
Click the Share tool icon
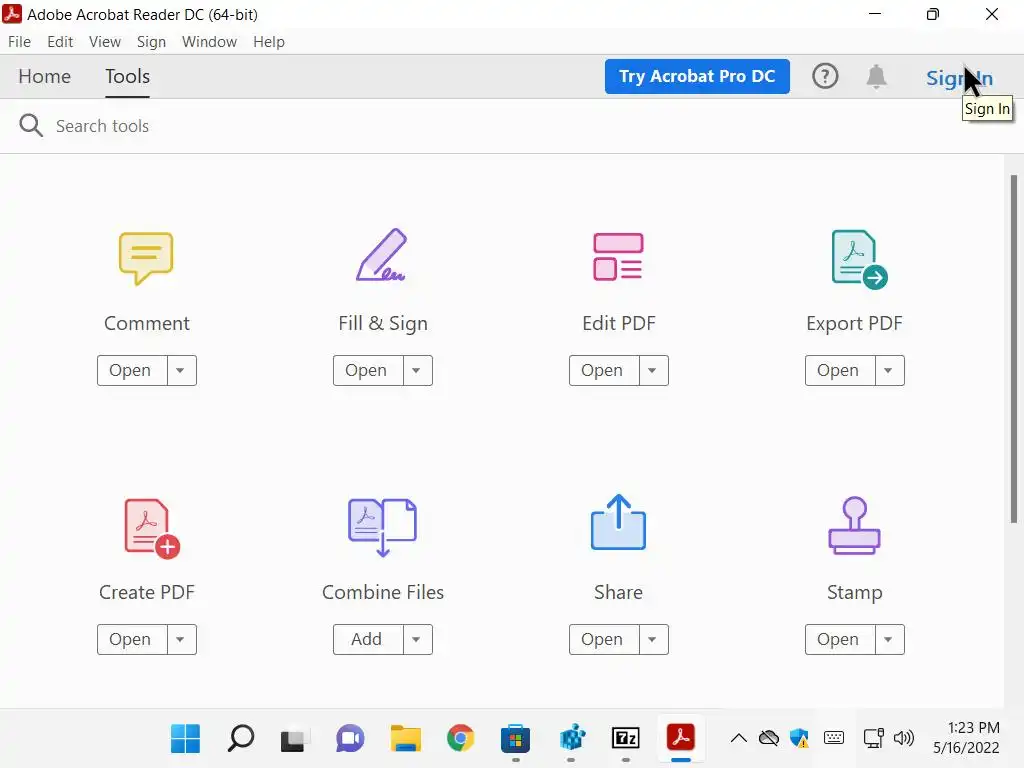click(618, 522)
